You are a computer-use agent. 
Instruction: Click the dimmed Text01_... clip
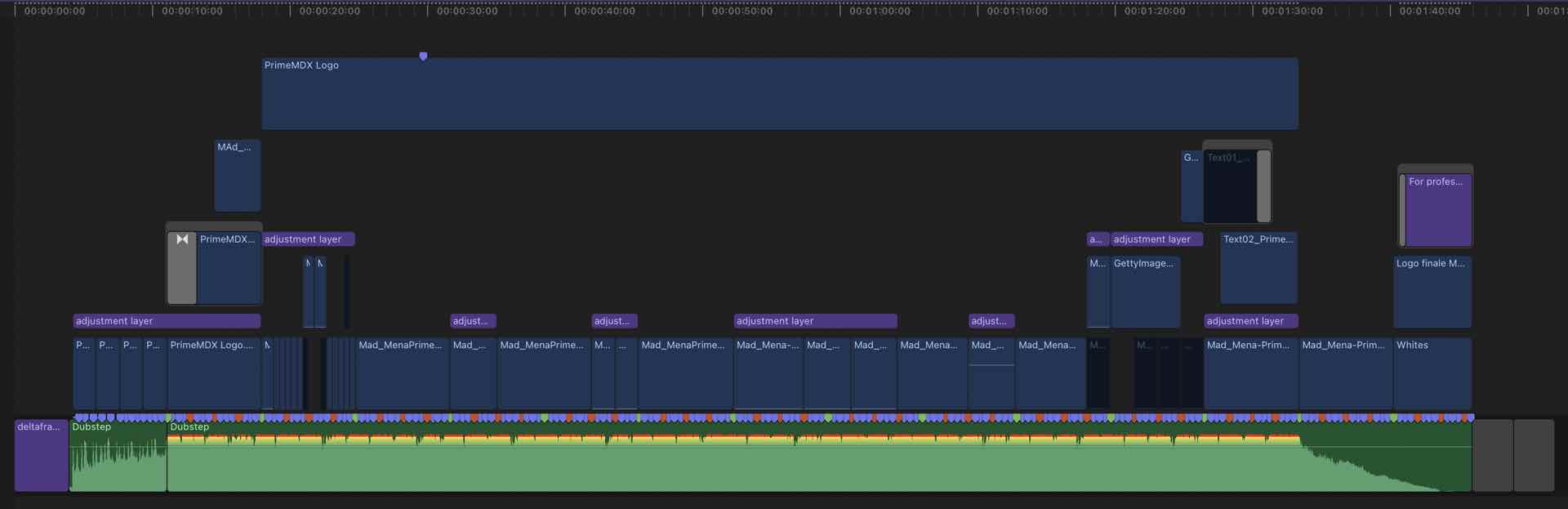coord(1230,186)
